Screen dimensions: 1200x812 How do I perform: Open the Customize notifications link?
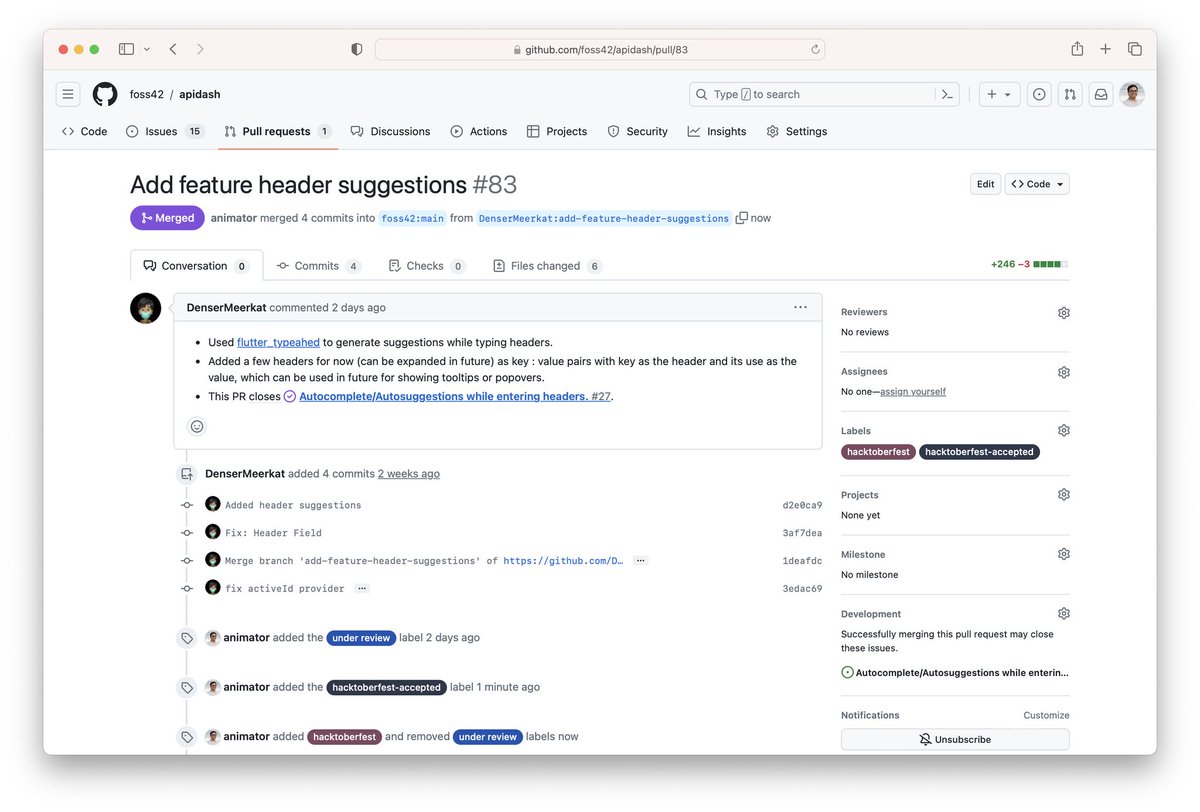(1046, 716)
